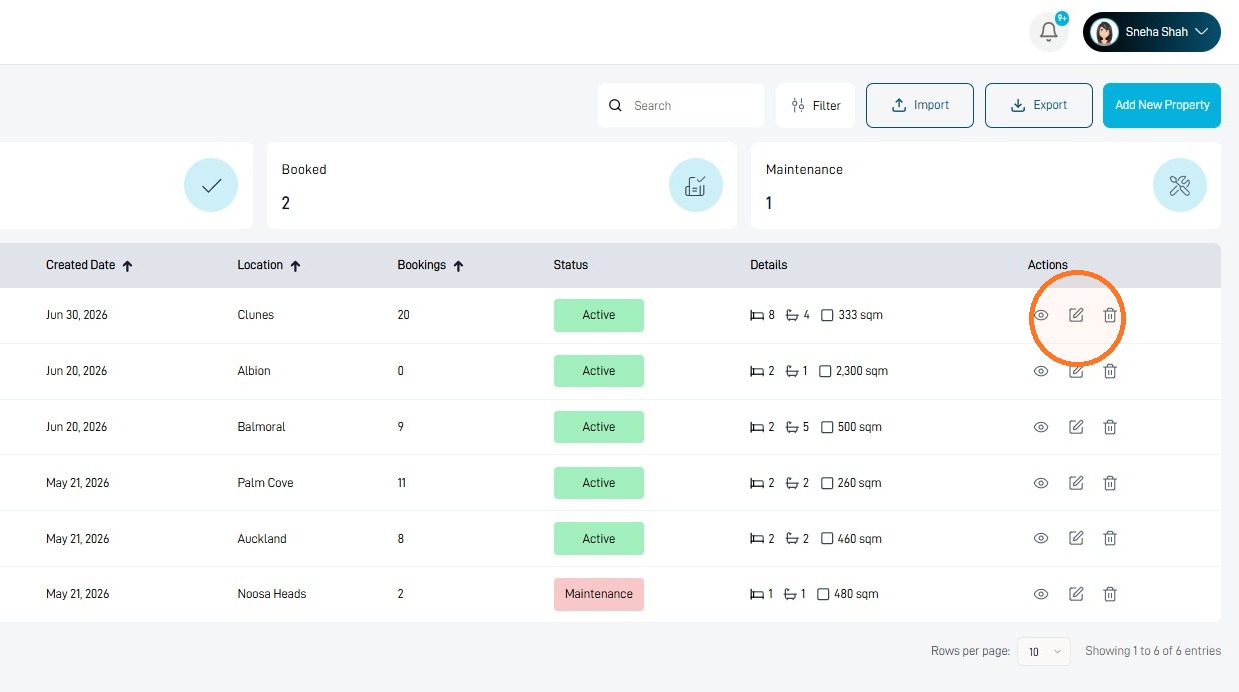Click the Showing 1 to 6 entries text
This screenshot has width=1239, height=692.
tap(1153, 651)
